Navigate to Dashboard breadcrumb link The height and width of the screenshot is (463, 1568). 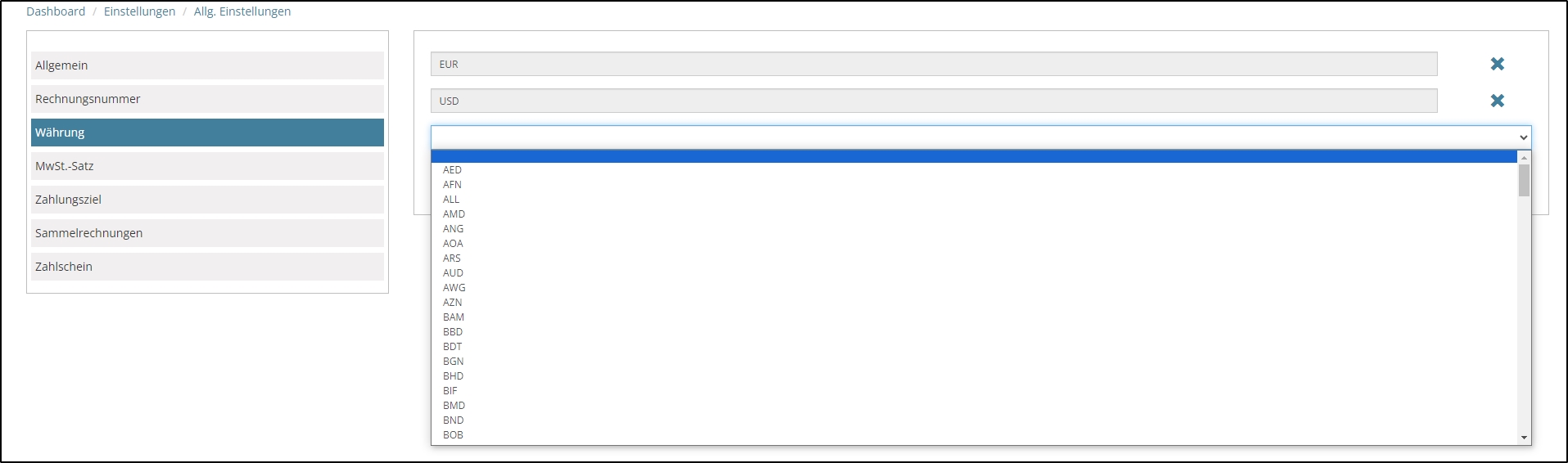point(56,11)
